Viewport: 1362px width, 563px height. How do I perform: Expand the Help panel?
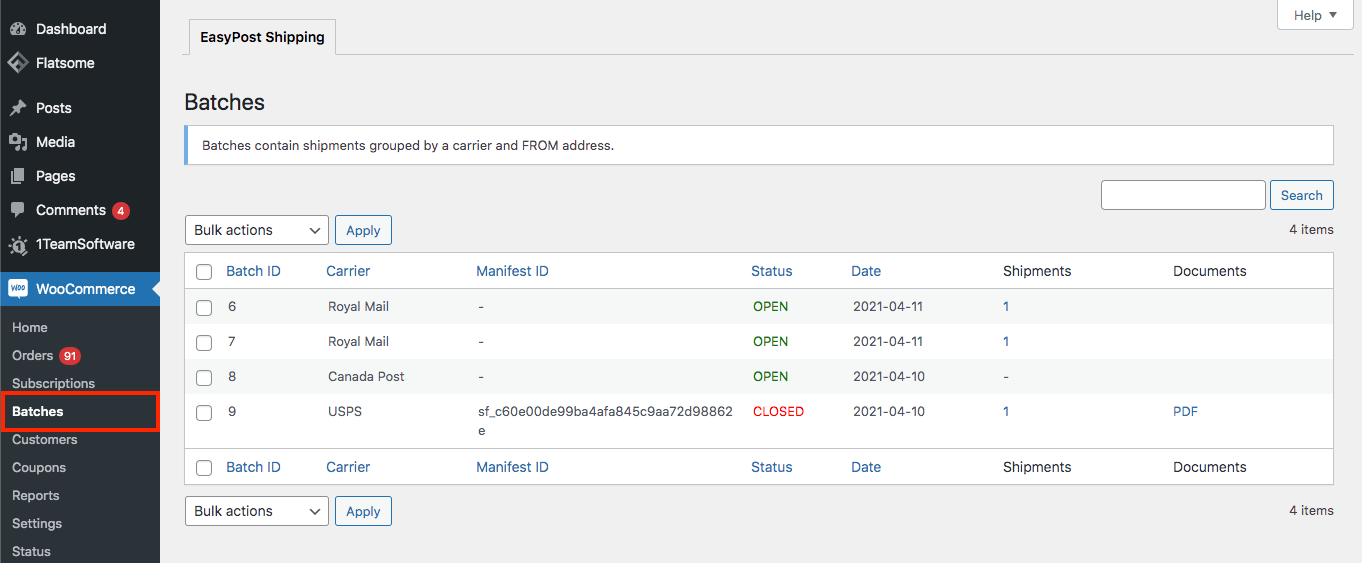[x=1314, y=15]
